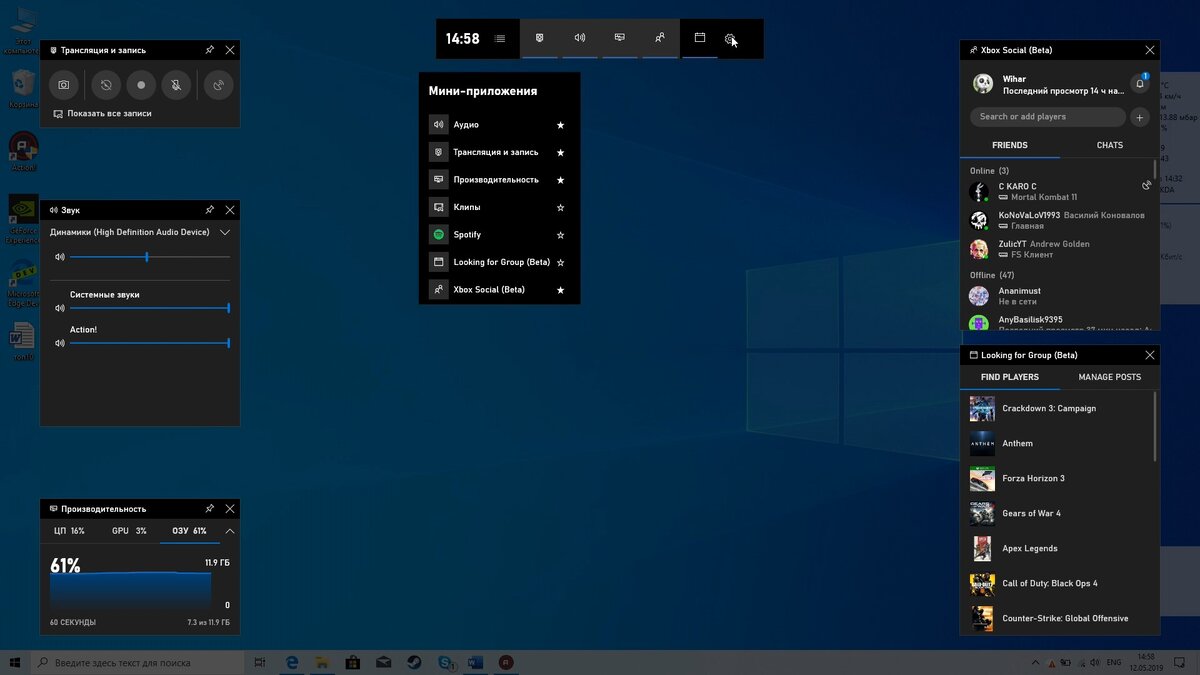The height and width of the screenshot is (675, 1200).
Task: Collapse the Online (3) friends group
Action: [x=989, y=171]
